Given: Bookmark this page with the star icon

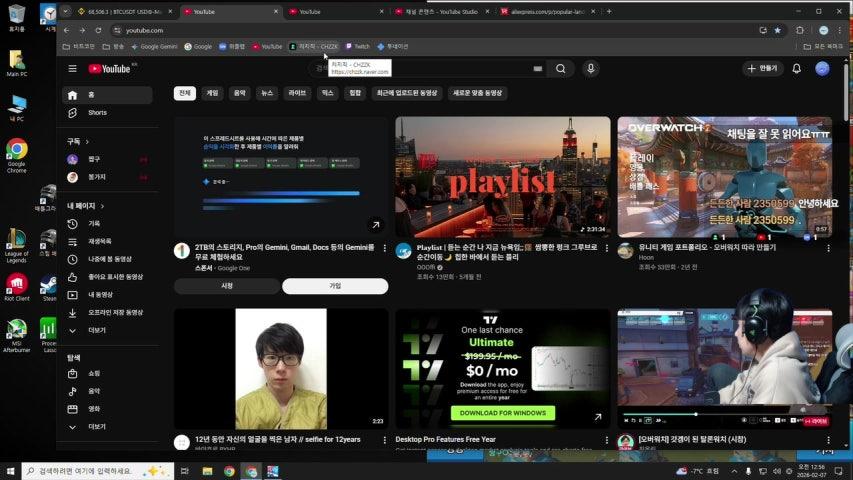Looking at the screenshot, I should coord(777,30).
